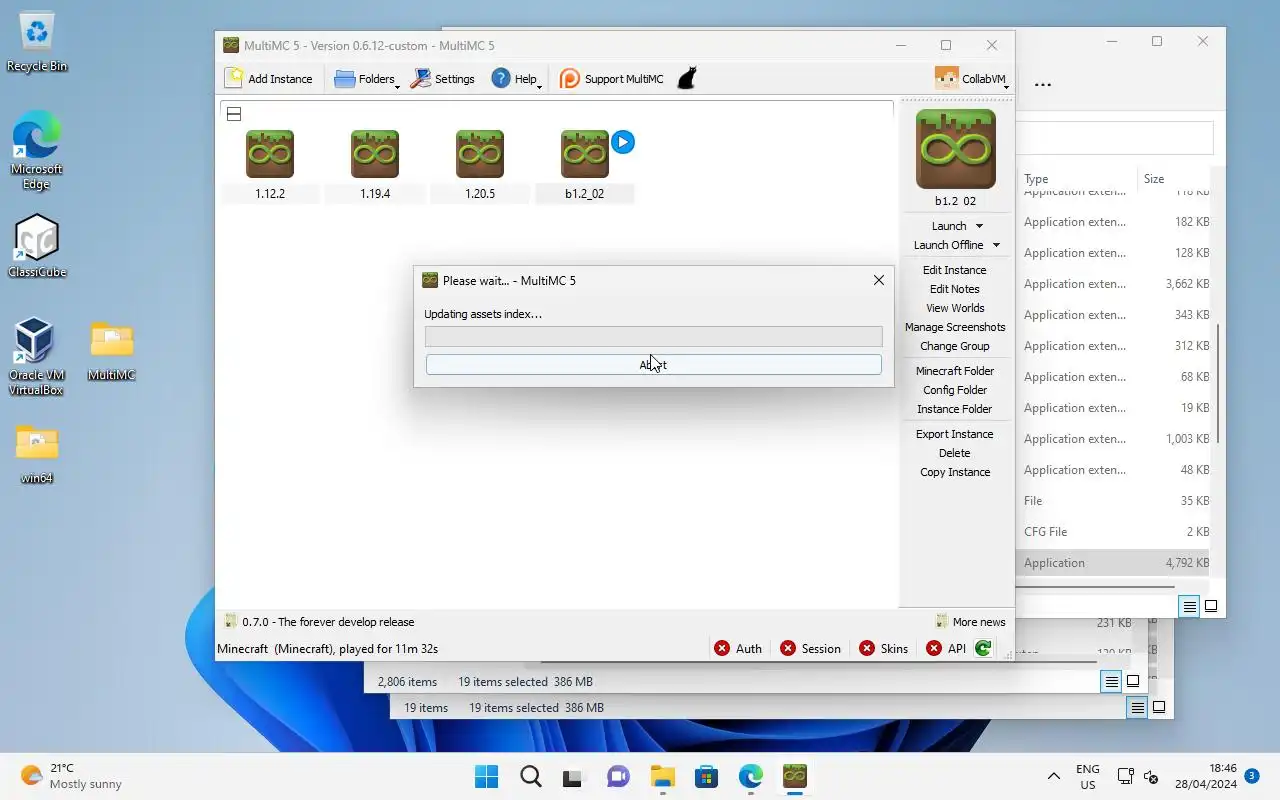The width and height of the screenshot is (1280, 800).
Task: Click Change Group
Action: pos(955,346)
